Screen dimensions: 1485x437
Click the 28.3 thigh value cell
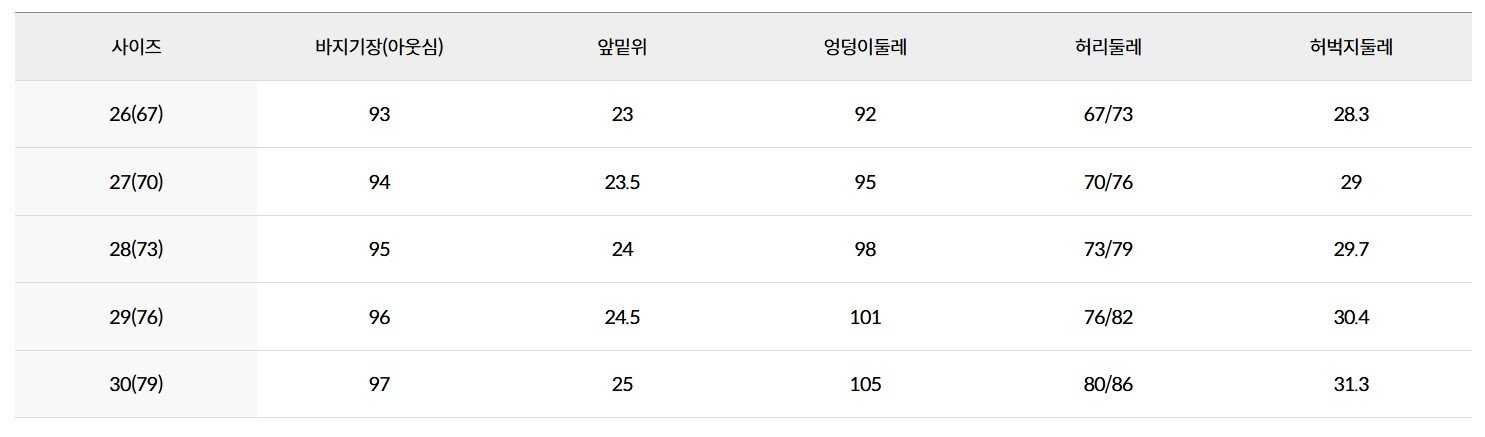pyautogui.click(x=1351, y=114)
